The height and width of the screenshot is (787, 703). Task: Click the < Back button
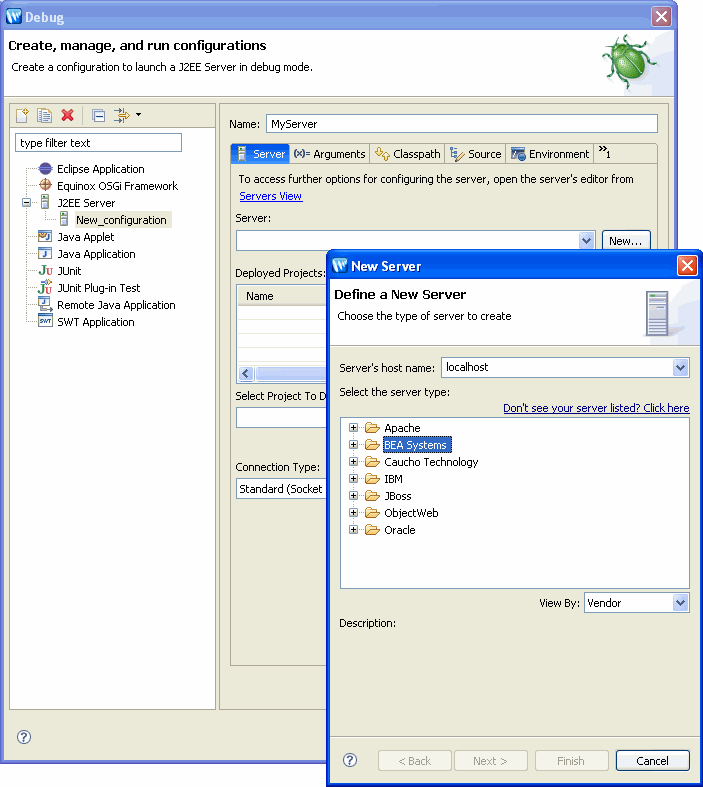415,761
